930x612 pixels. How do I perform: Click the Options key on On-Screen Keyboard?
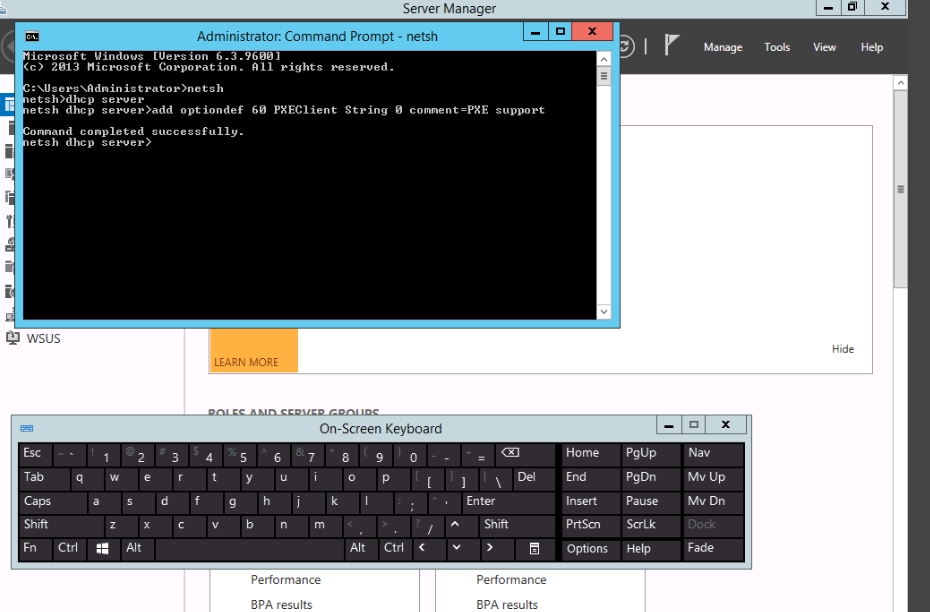(590, 549)
